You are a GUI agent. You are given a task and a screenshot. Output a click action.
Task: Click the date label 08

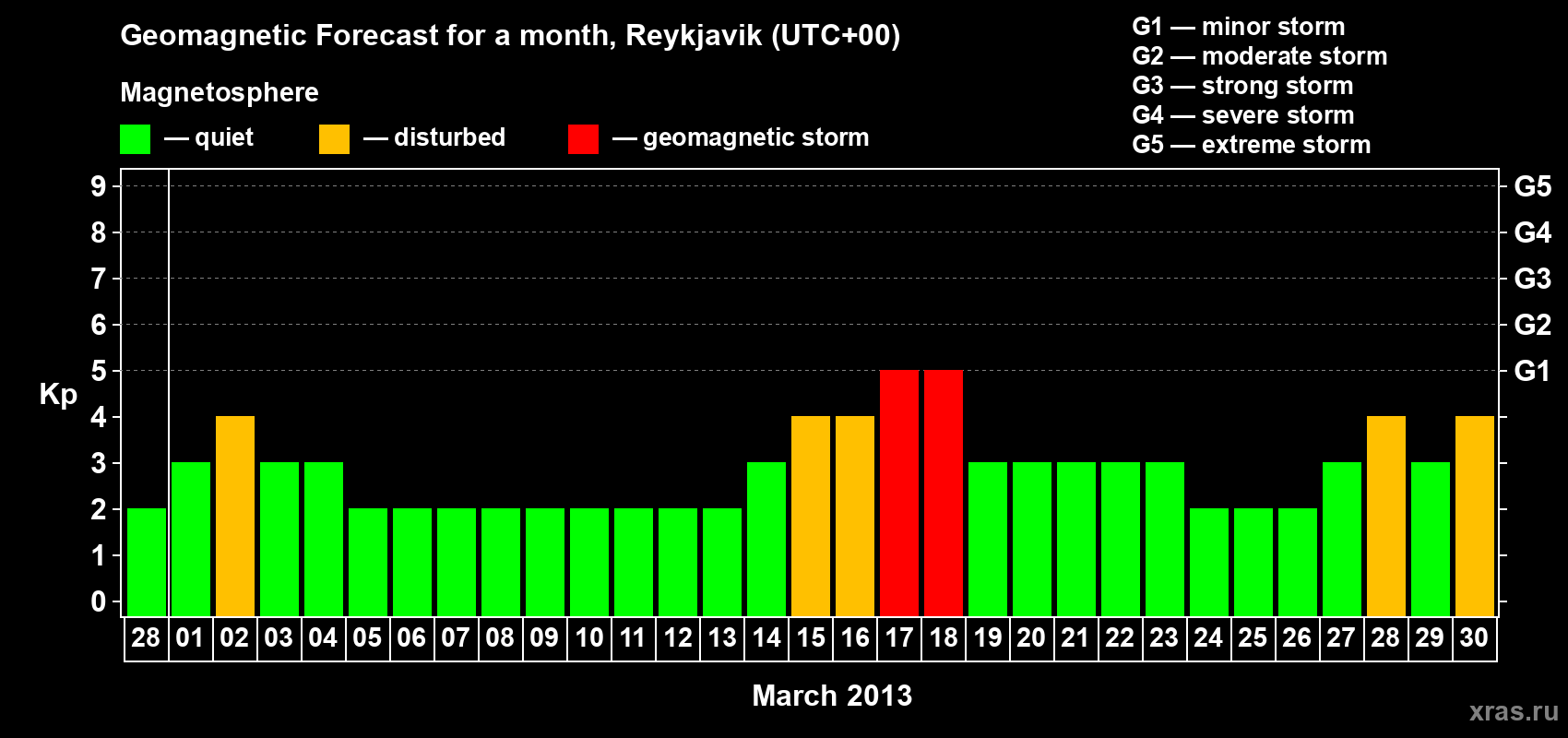pos(500,638)
